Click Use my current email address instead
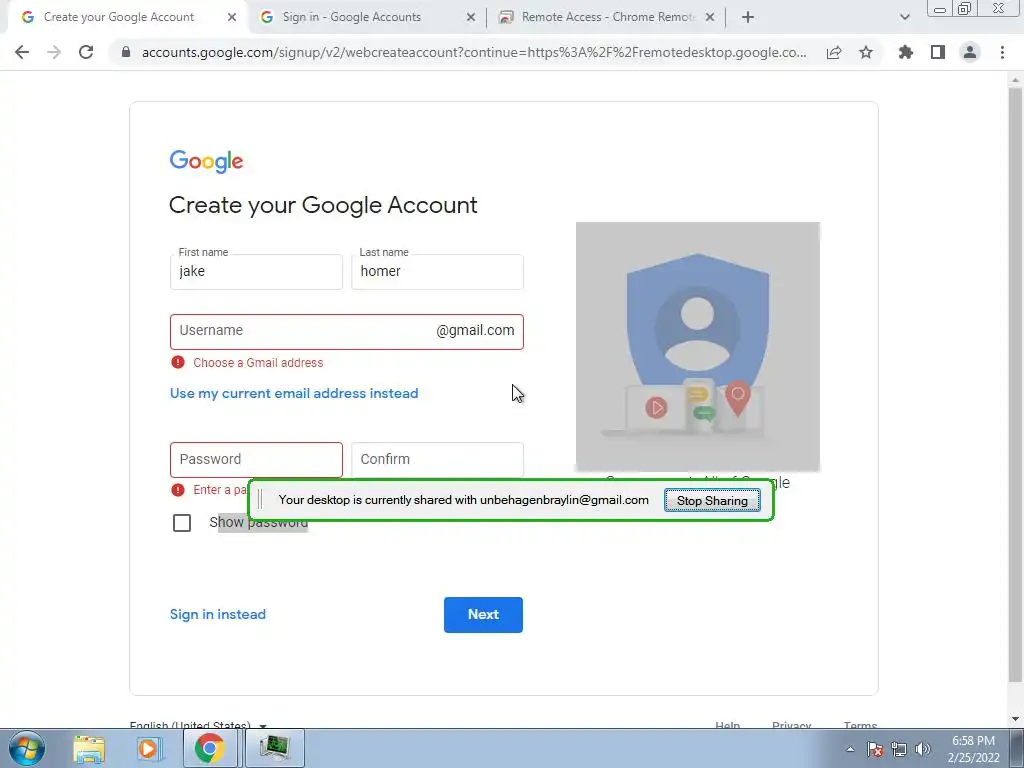 coord(294,393)
